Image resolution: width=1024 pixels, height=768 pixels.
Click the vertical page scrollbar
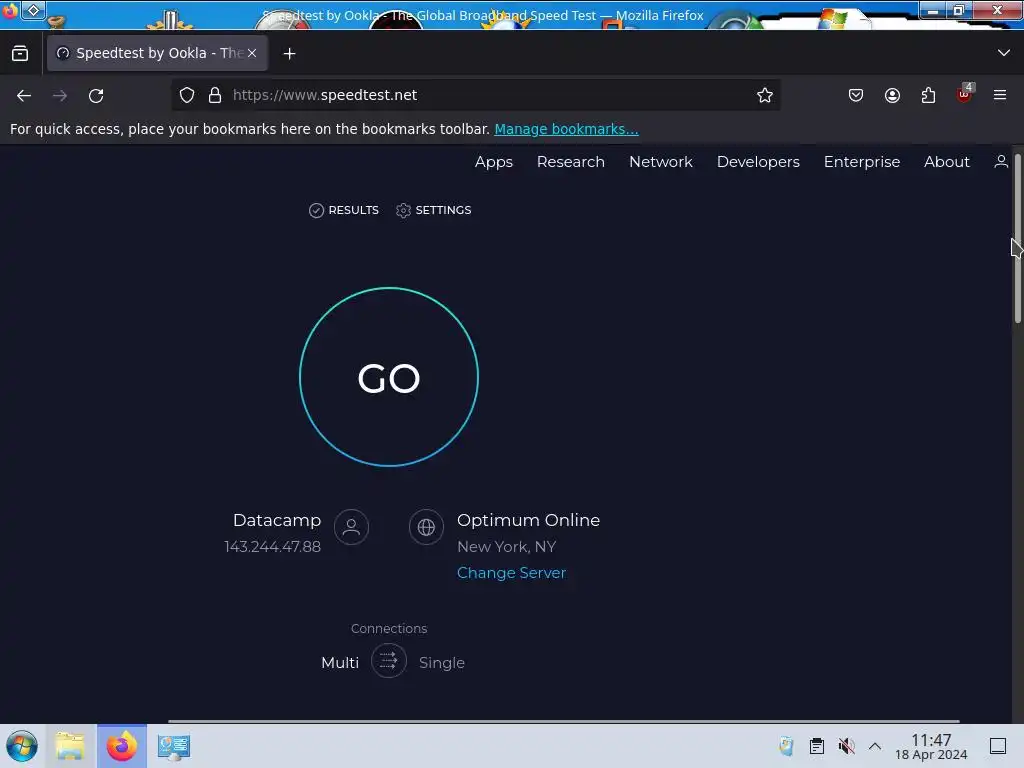pyautogui.click(x=1017, y=238)
